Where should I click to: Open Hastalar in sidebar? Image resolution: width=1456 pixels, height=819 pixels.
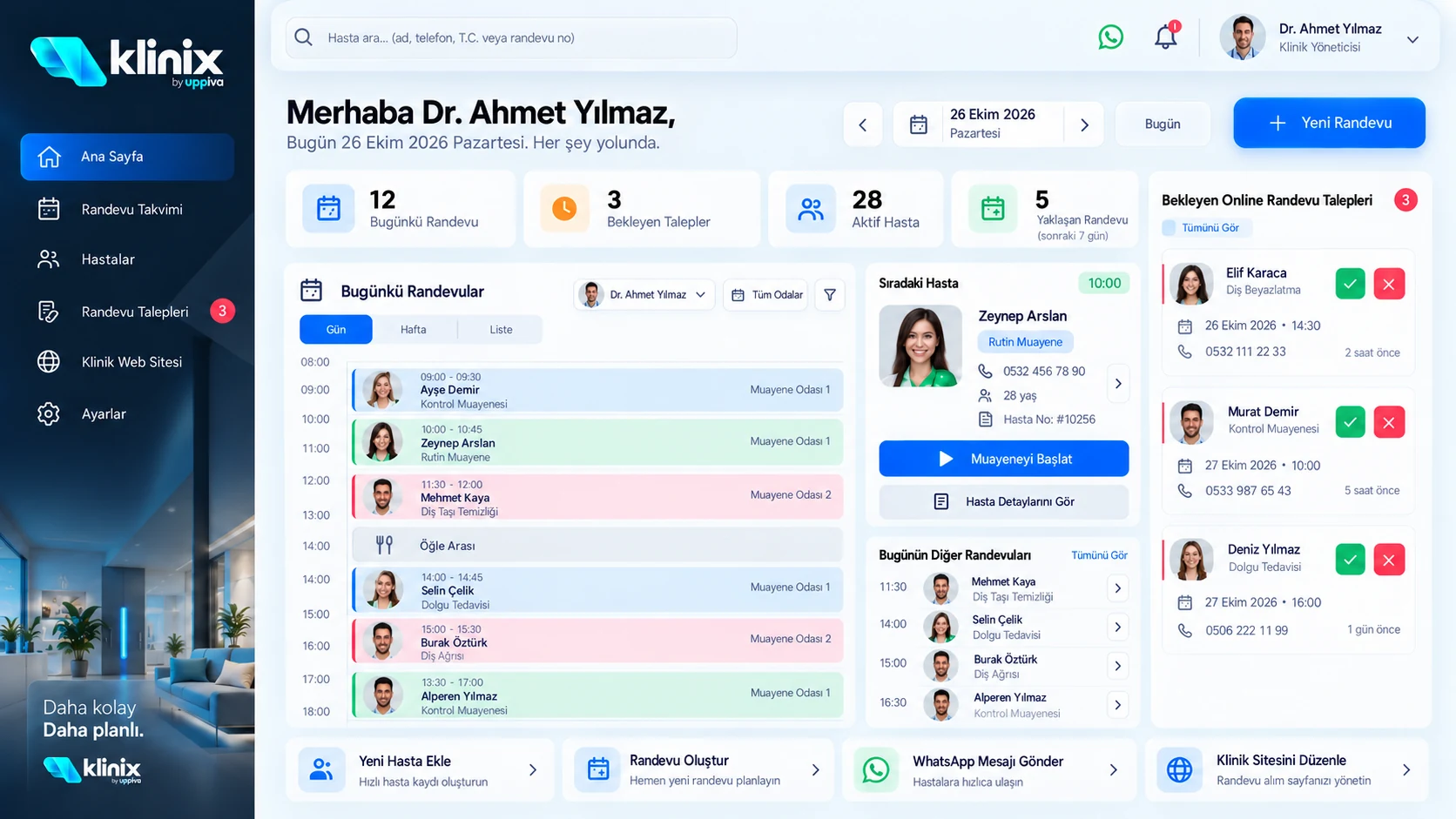(127, 259)
